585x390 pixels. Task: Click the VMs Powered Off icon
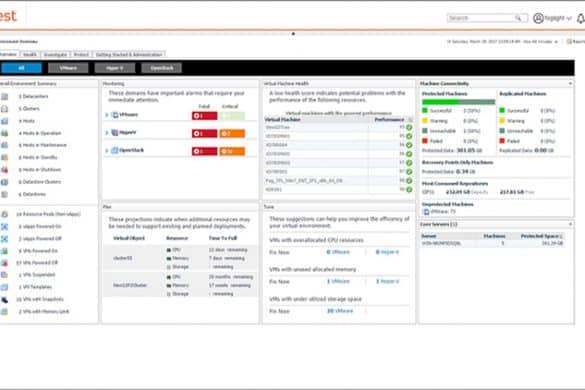(4, 263)
